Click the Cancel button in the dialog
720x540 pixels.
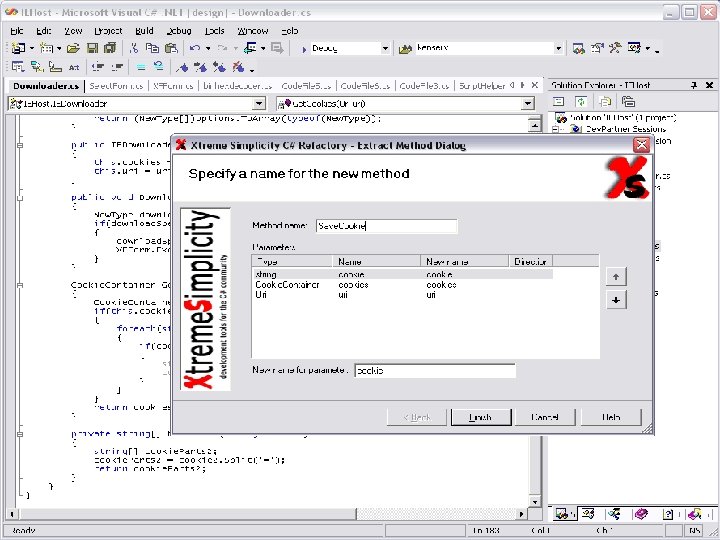545,417
